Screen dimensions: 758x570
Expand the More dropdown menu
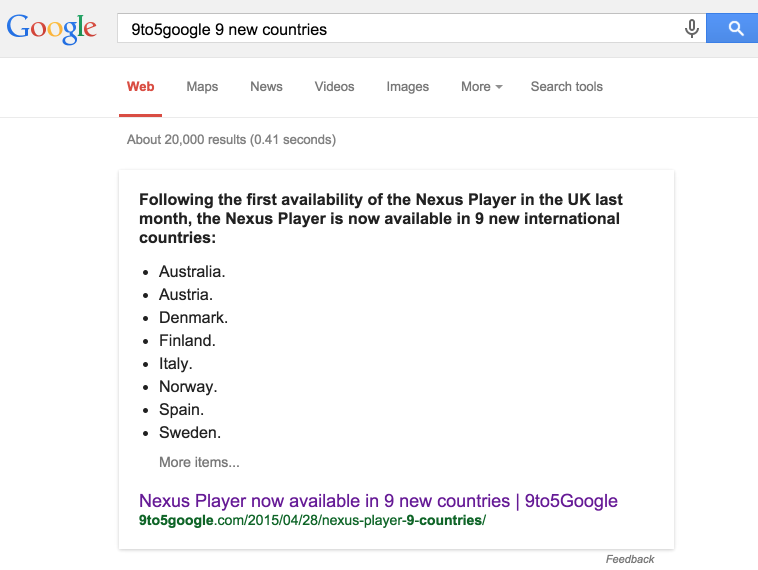tap(481, 87)
